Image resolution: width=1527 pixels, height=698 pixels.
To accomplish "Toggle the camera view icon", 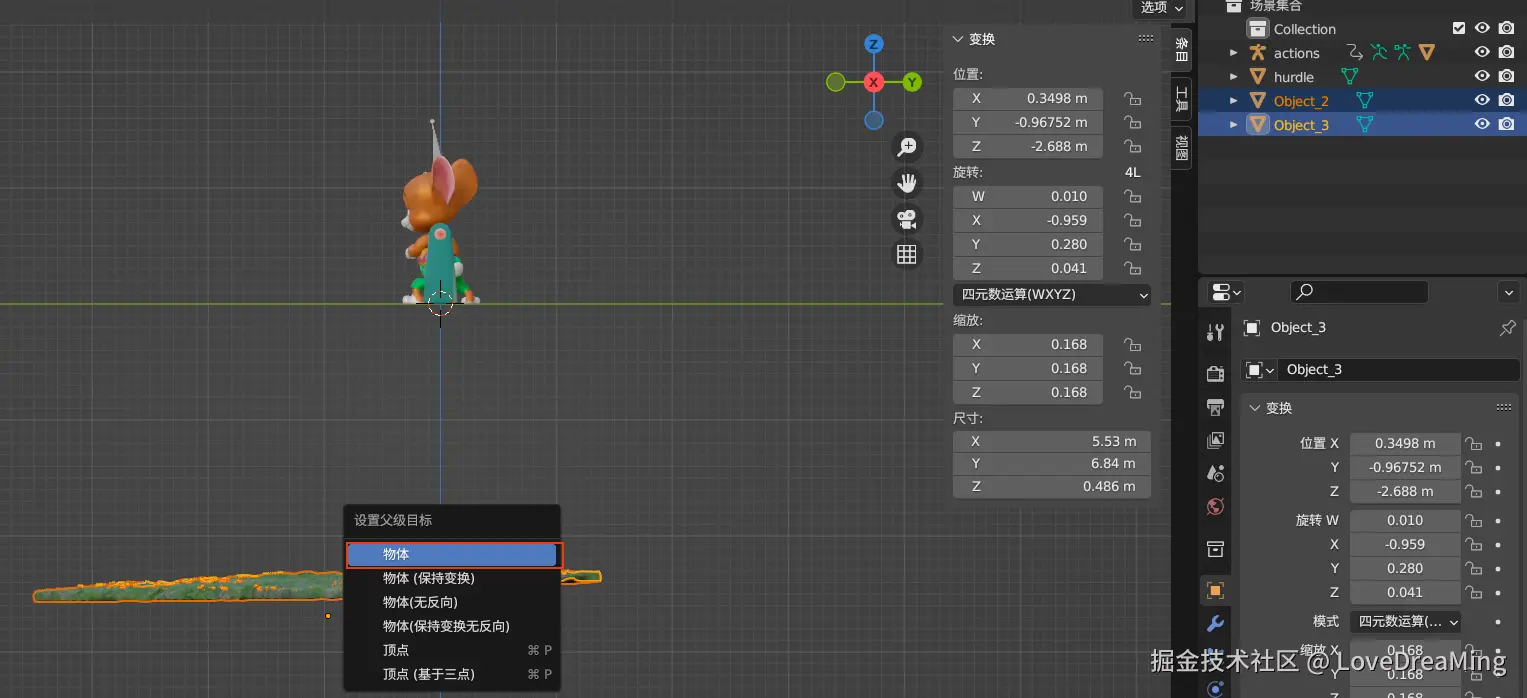I will [x=907, y=219].
